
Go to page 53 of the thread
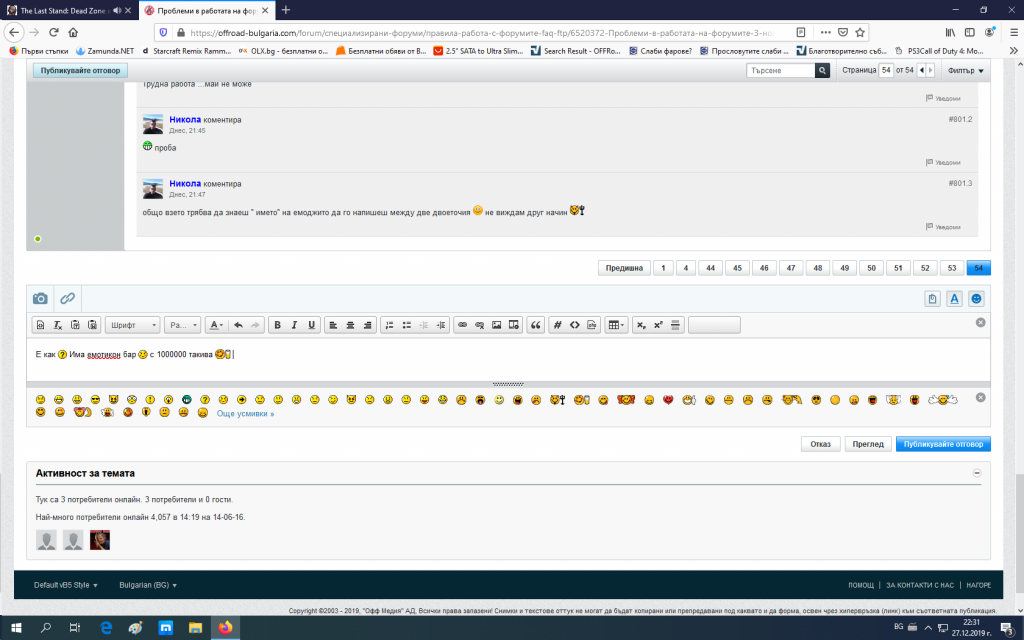tap(952, 268)
